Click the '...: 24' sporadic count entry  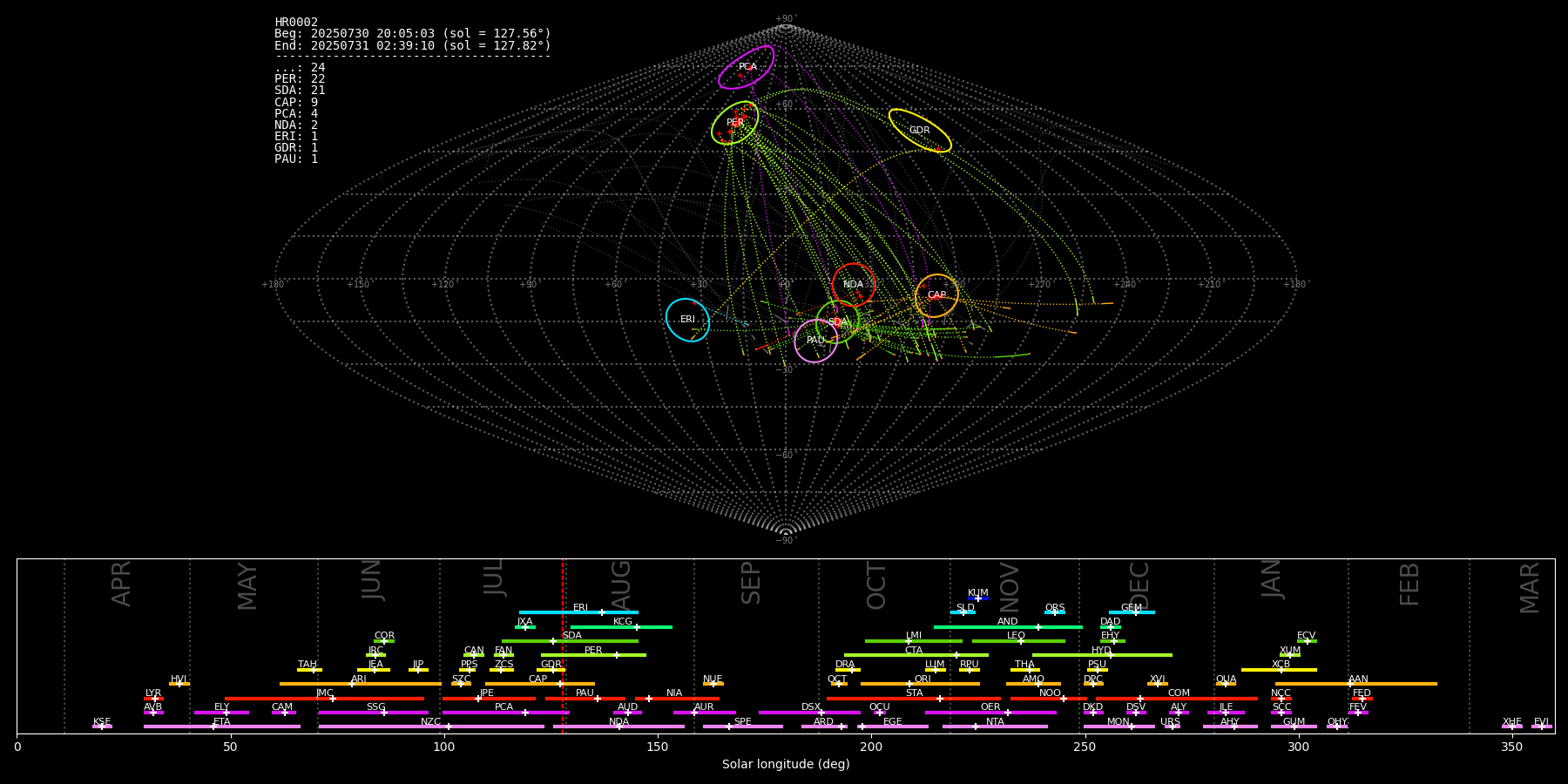pyautogui.click(x=300, y=68)
